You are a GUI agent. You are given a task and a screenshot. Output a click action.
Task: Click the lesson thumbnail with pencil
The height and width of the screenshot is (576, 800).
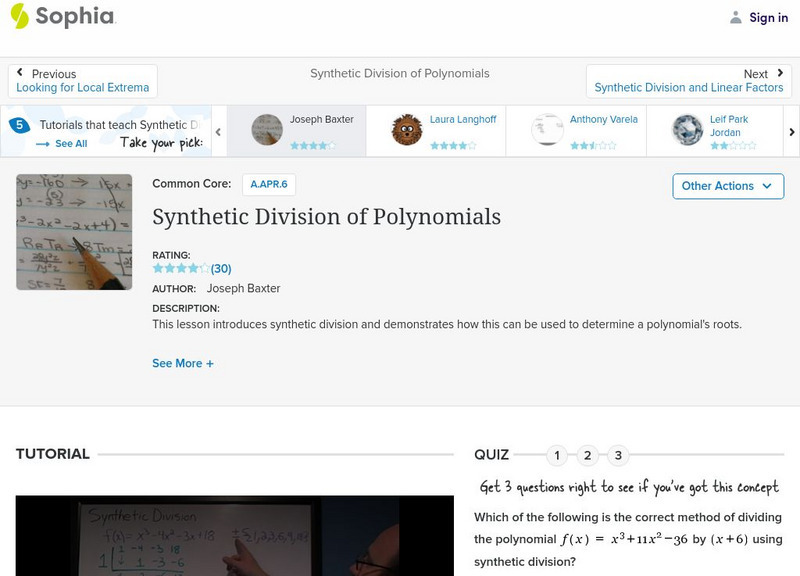coord(74,232)
